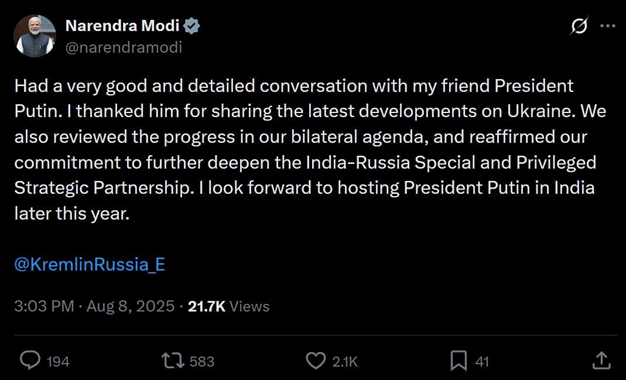Open the 194 replies count

pos(58,362)
